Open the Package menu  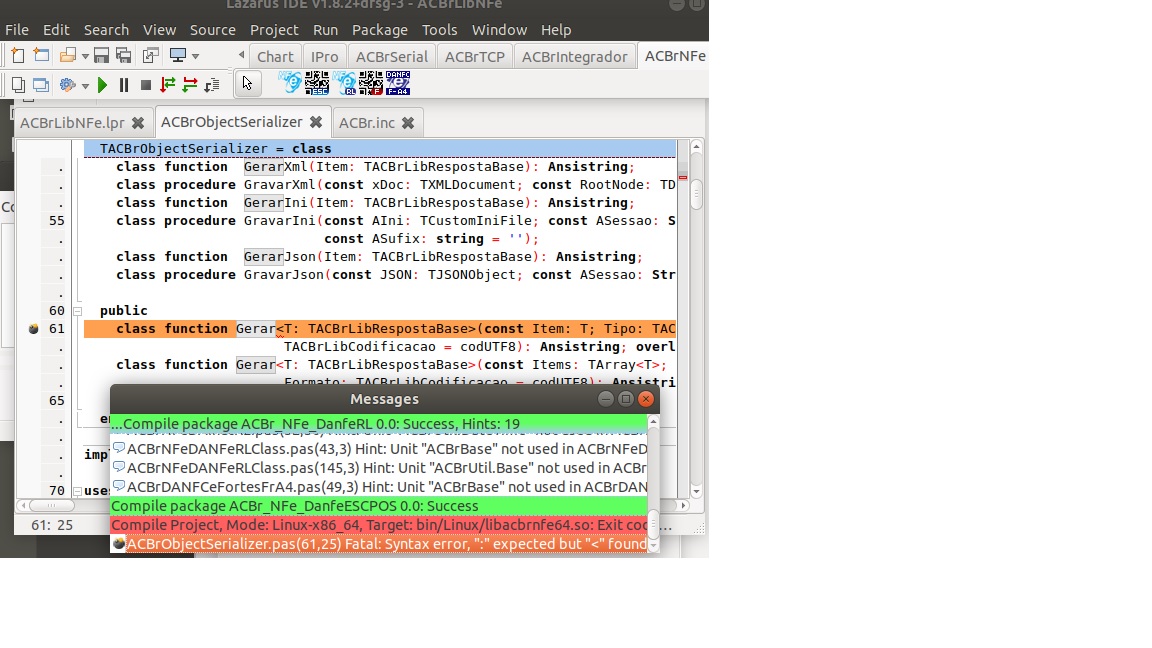380,30
